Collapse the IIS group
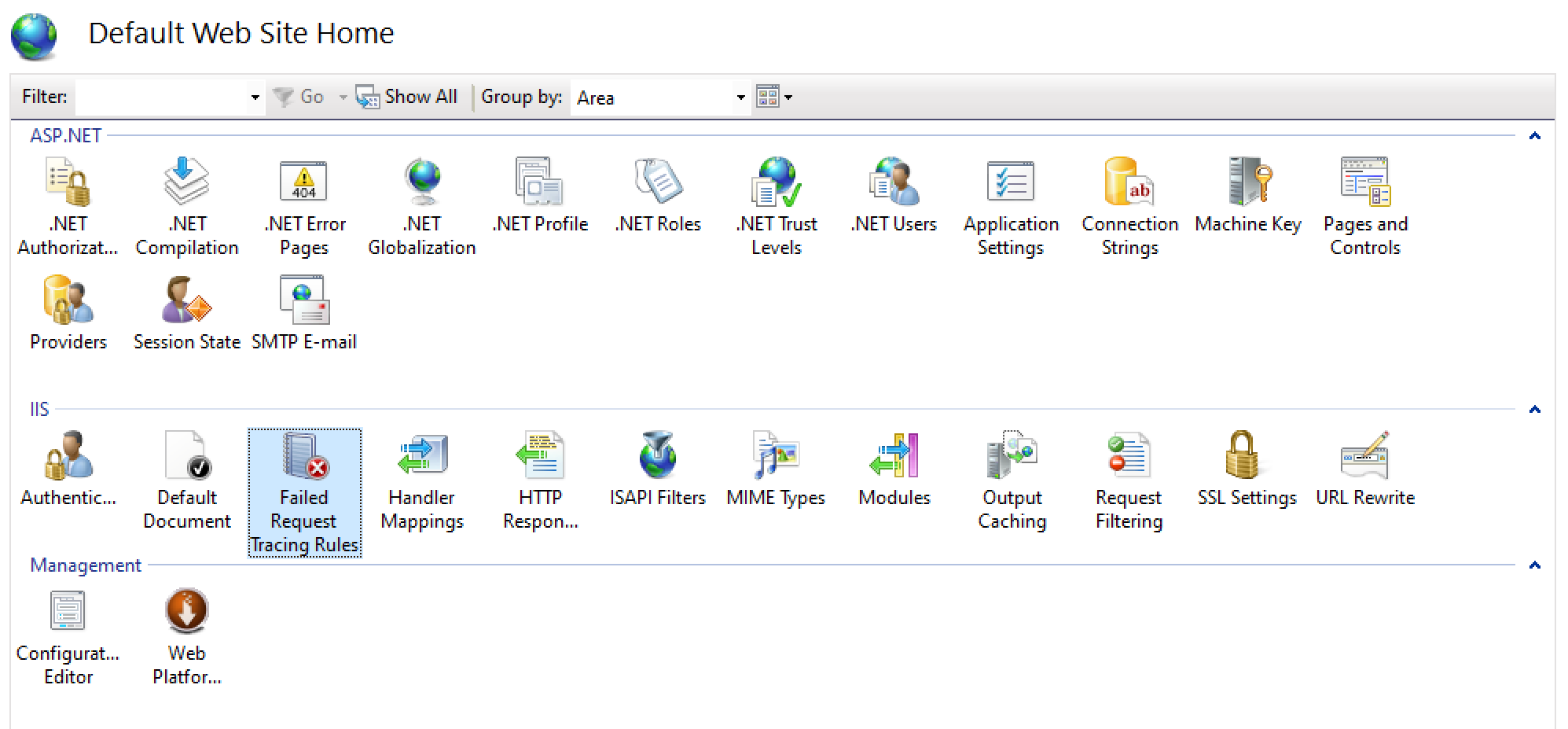 1534,410
